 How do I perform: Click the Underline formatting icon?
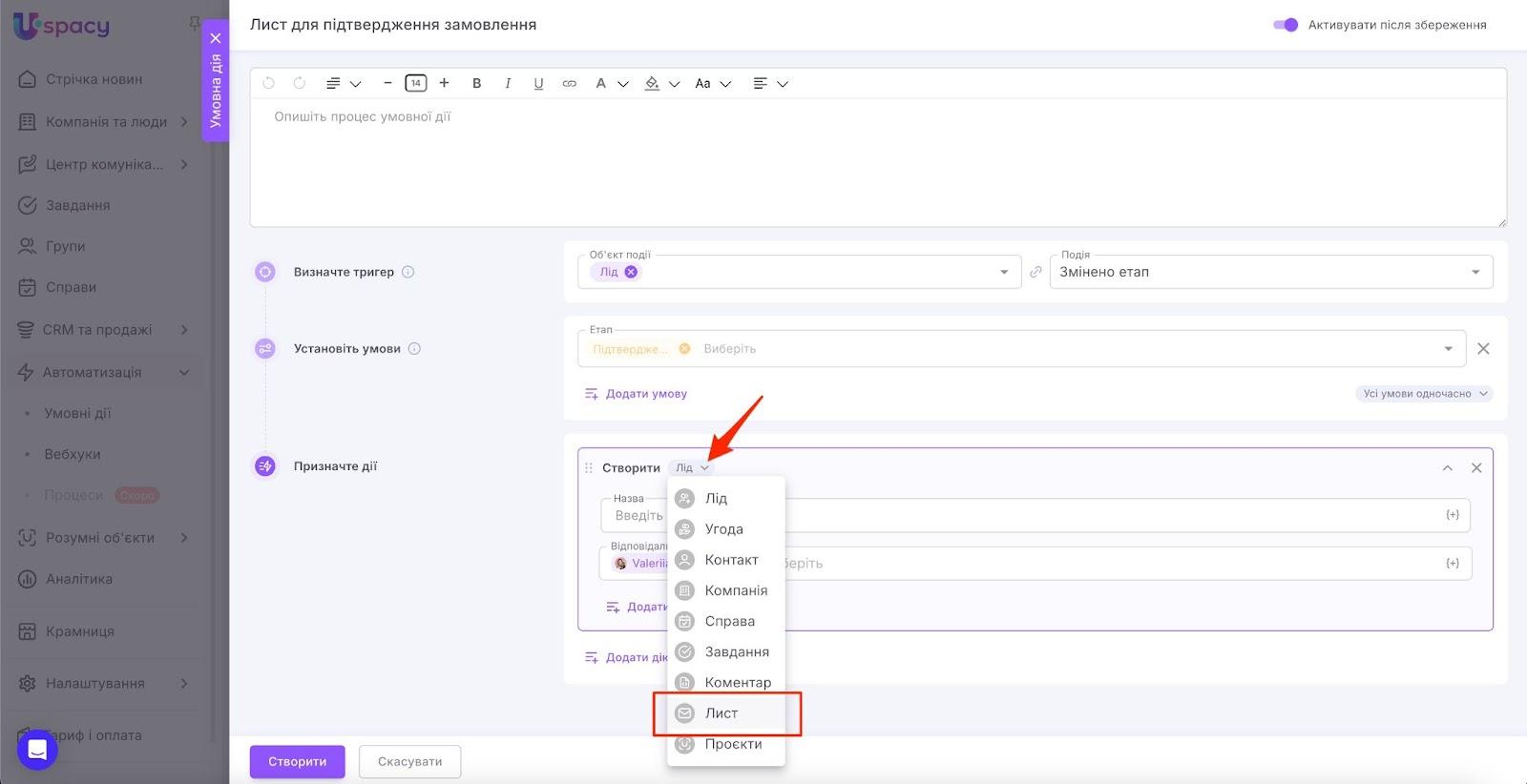point(538,83)
